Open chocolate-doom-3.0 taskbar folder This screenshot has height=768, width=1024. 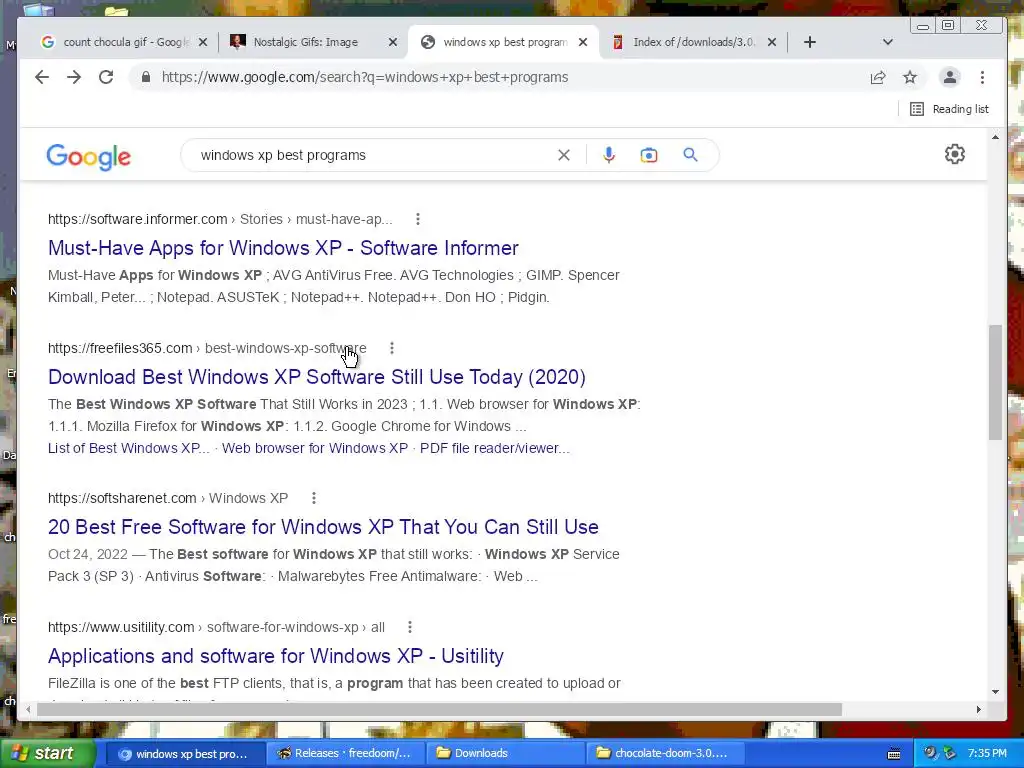[x=664, y=754]
